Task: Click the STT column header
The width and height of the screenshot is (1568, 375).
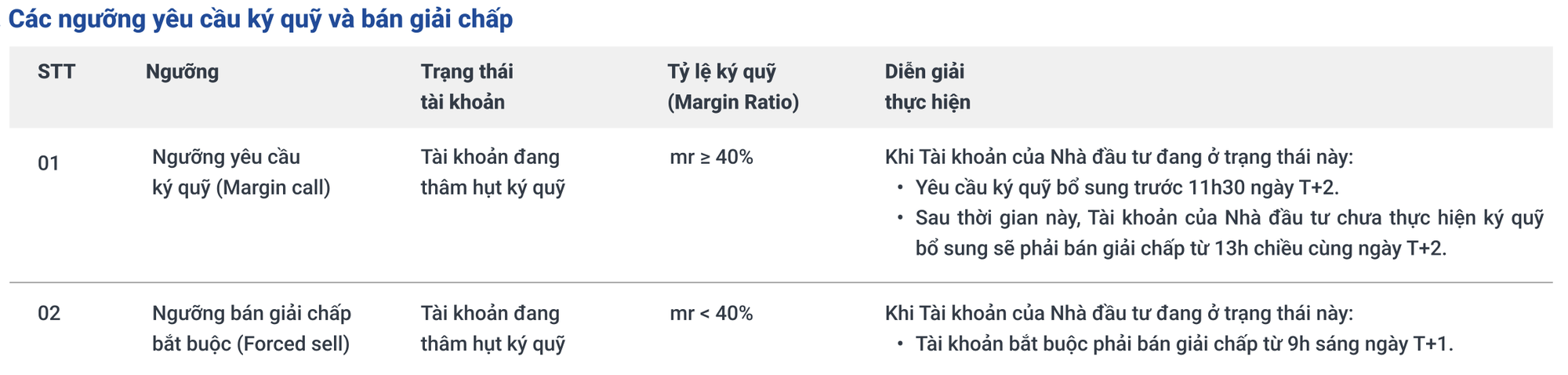Action: point(56,72)
